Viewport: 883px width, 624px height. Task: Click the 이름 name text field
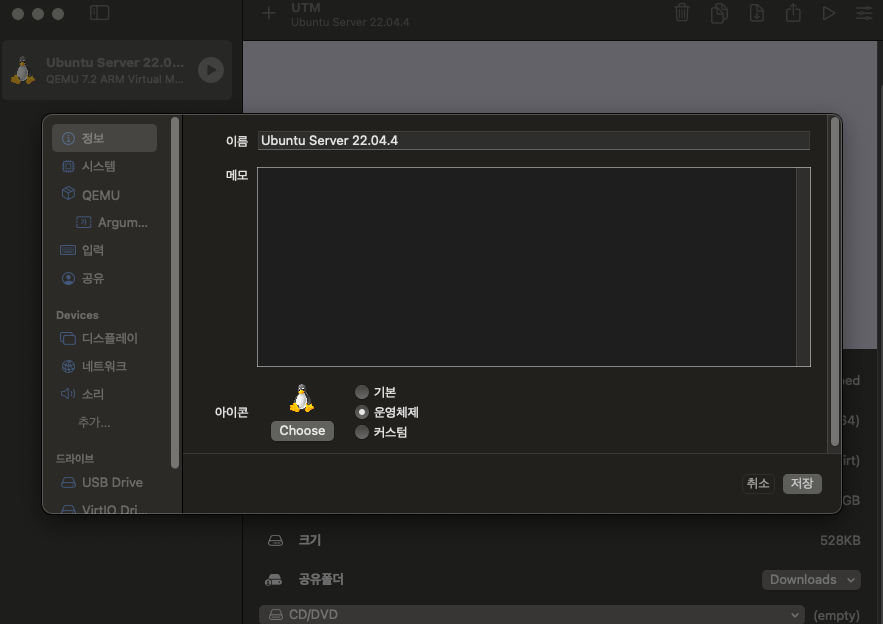click(533, 140)
